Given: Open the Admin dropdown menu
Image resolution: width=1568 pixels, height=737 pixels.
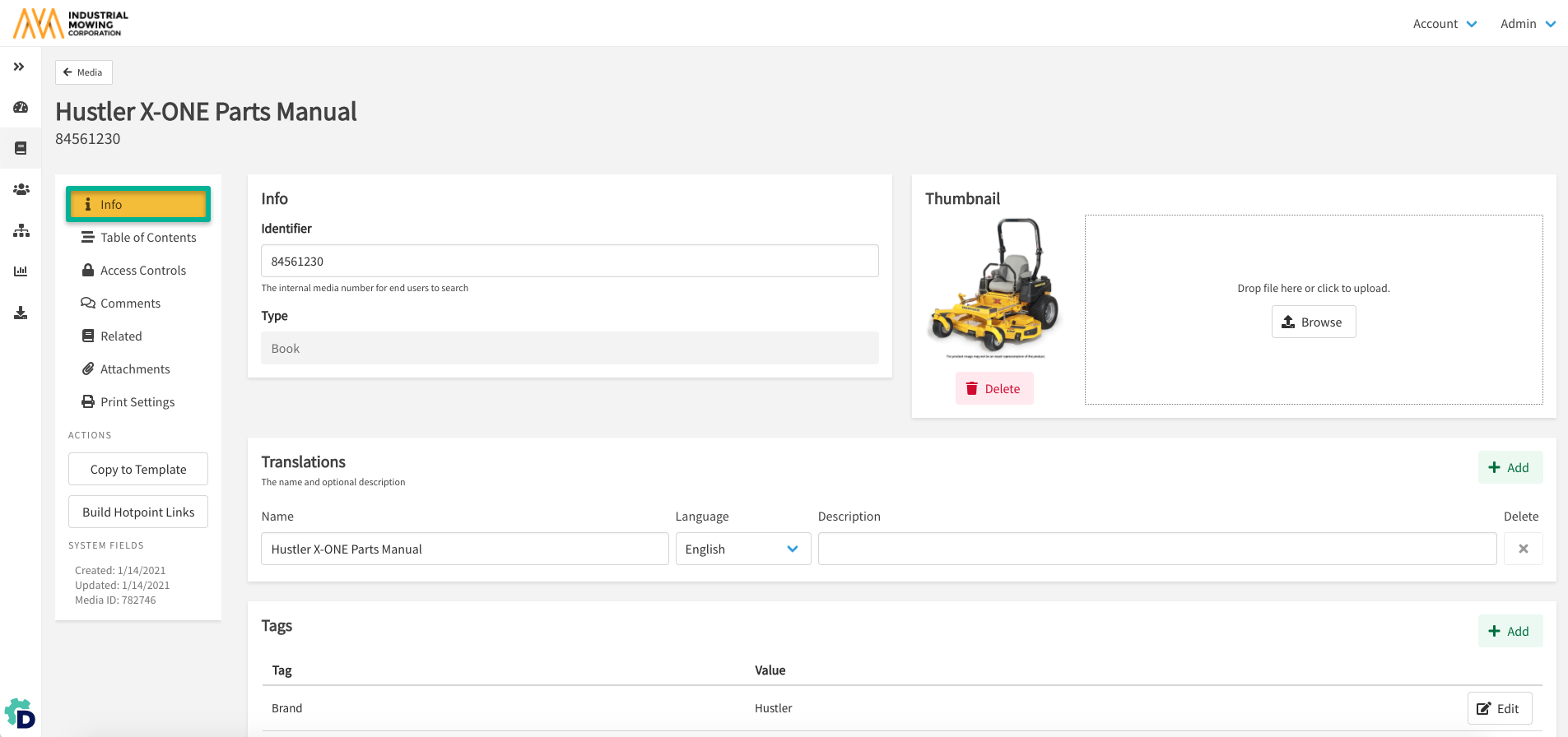Looking at the screenshot, I should coord(1527,24).
